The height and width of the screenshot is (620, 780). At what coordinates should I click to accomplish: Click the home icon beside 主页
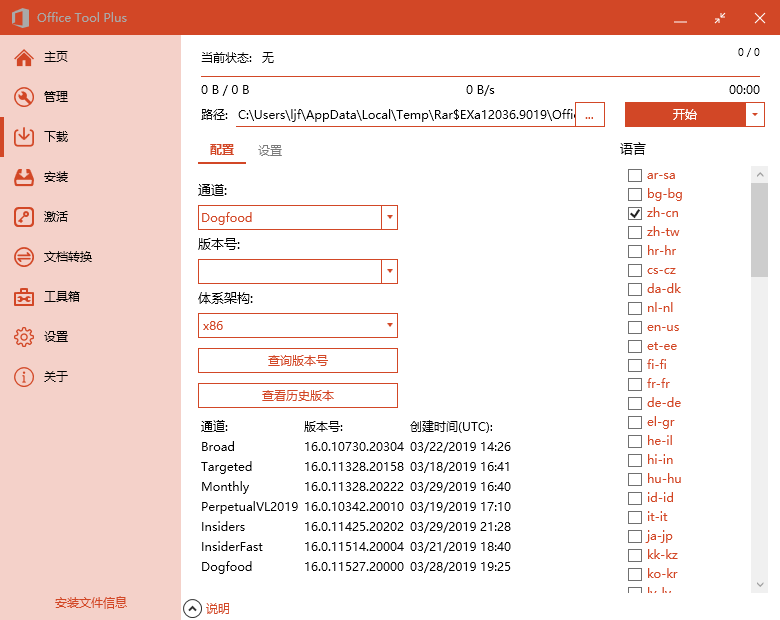tap(24, 57)
